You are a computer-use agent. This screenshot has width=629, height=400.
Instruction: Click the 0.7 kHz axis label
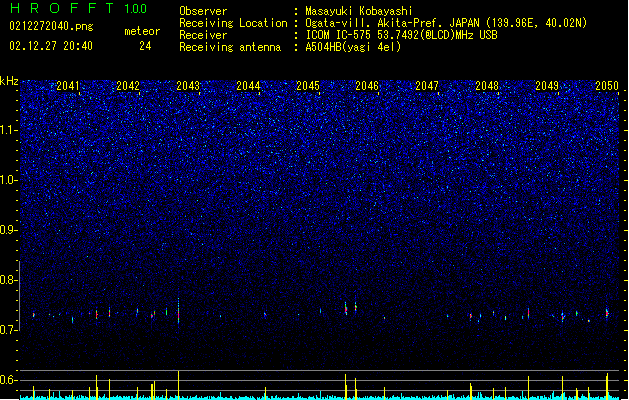9,330
